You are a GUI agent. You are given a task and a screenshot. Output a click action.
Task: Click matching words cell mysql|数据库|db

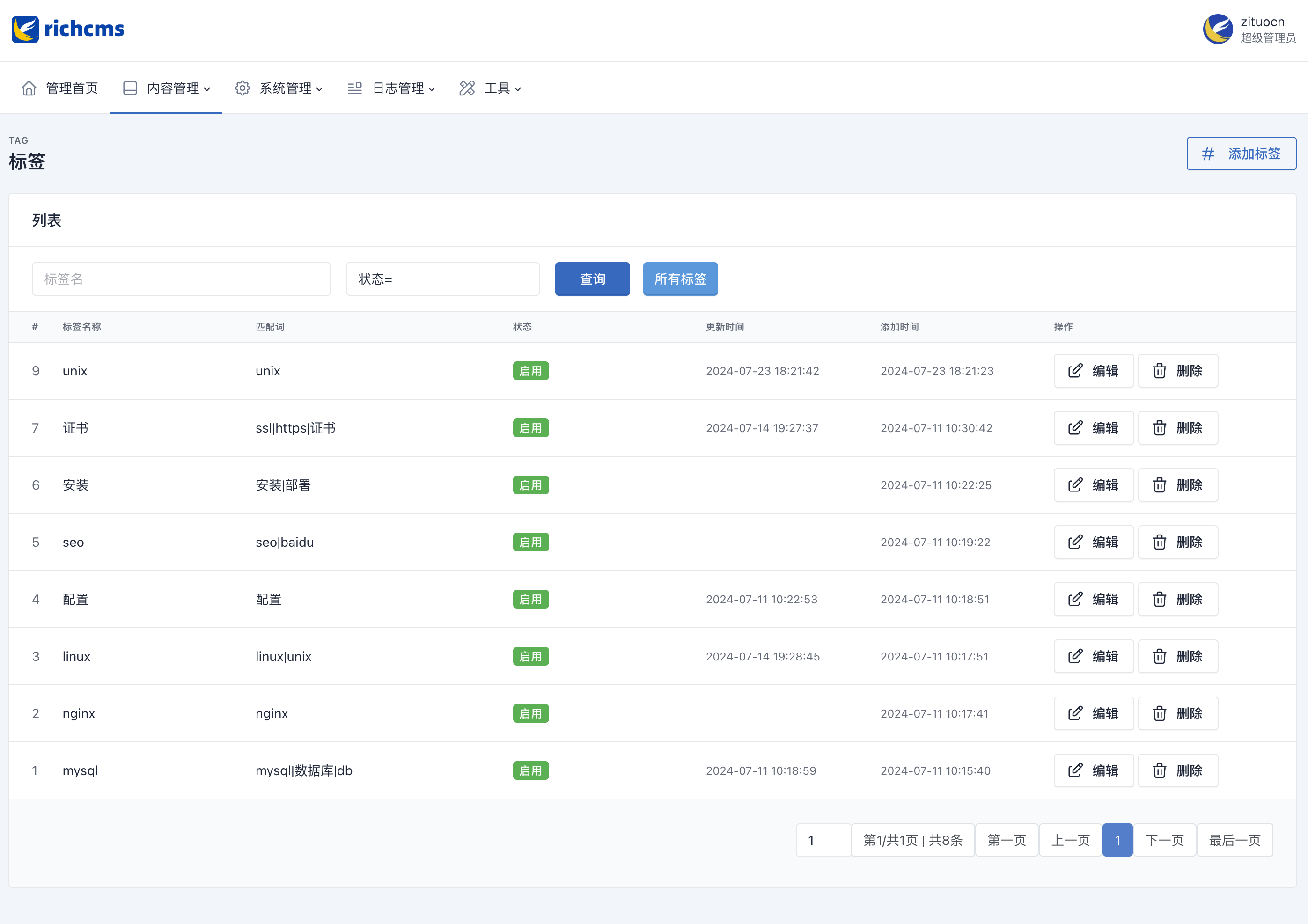304,770
